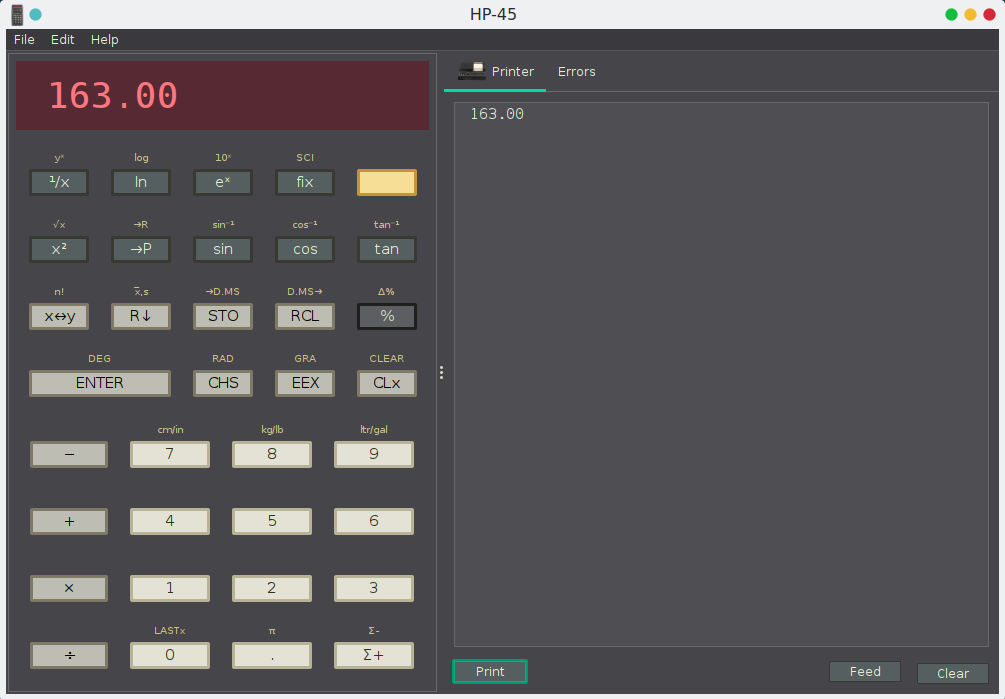Click the Print button
1005x699 pixels.
click(x=490, y=671)
